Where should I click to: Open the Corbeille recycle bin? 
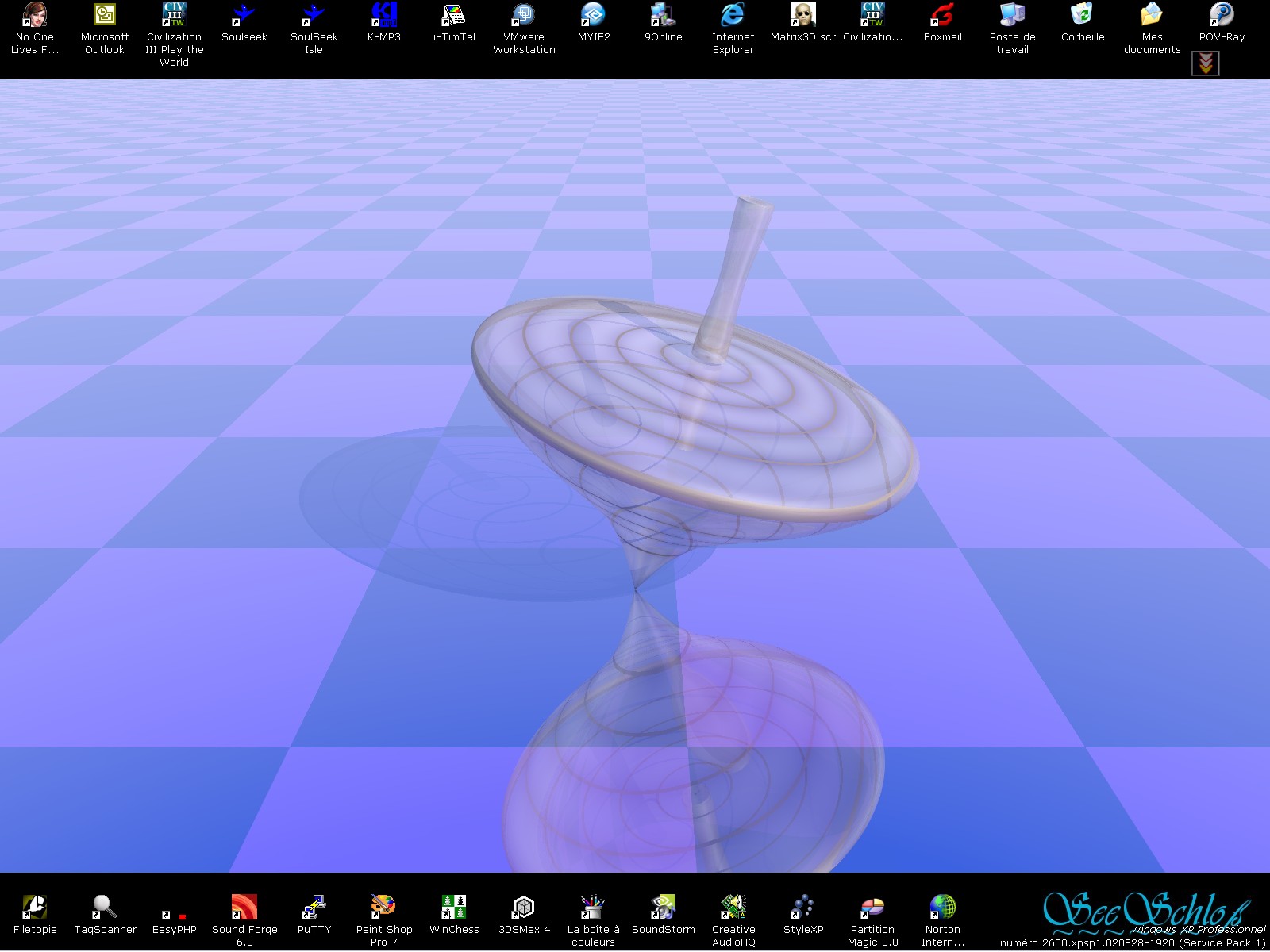pos(1082,14)
